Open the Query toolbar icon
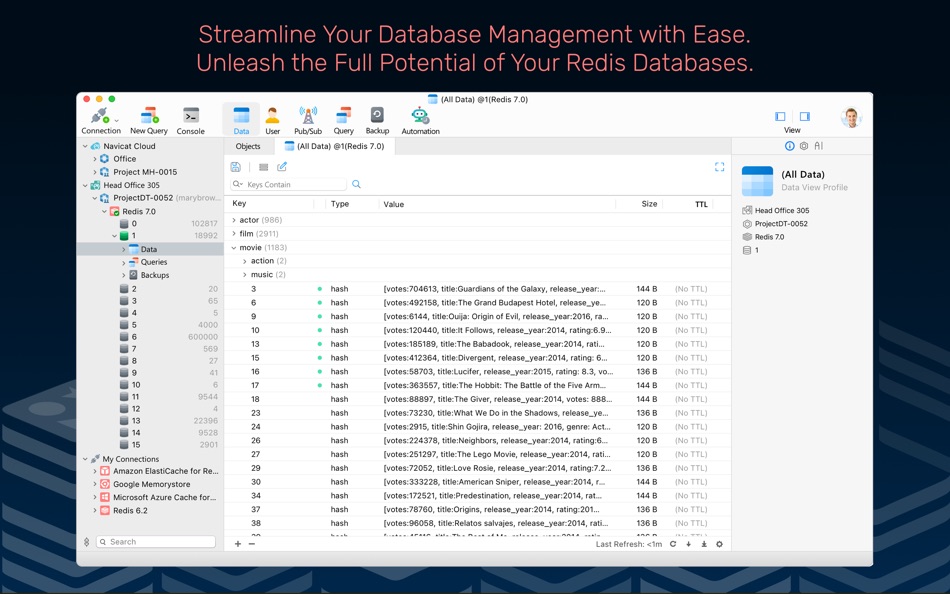This screenshot has height=594, width=950. 344,121
